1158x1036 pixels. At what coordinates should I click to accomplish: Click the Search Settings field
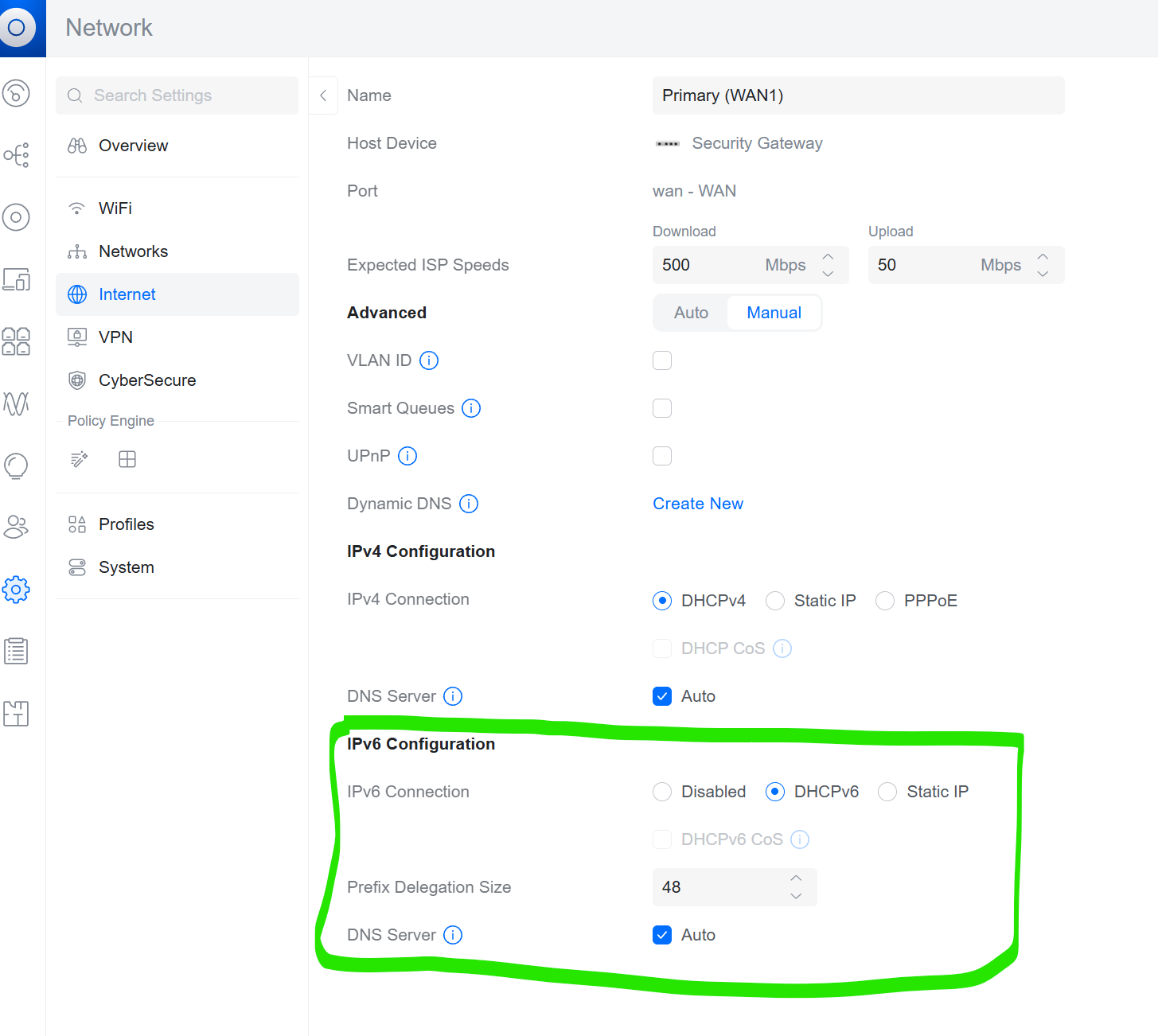coord(177,95)
